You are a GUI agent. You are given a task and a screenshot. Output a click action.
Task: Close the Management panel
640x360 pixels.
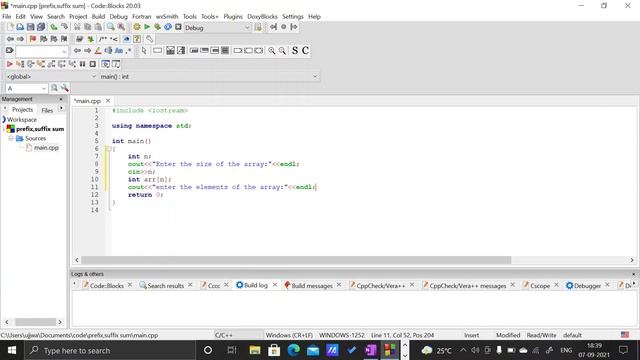point(61,99)
